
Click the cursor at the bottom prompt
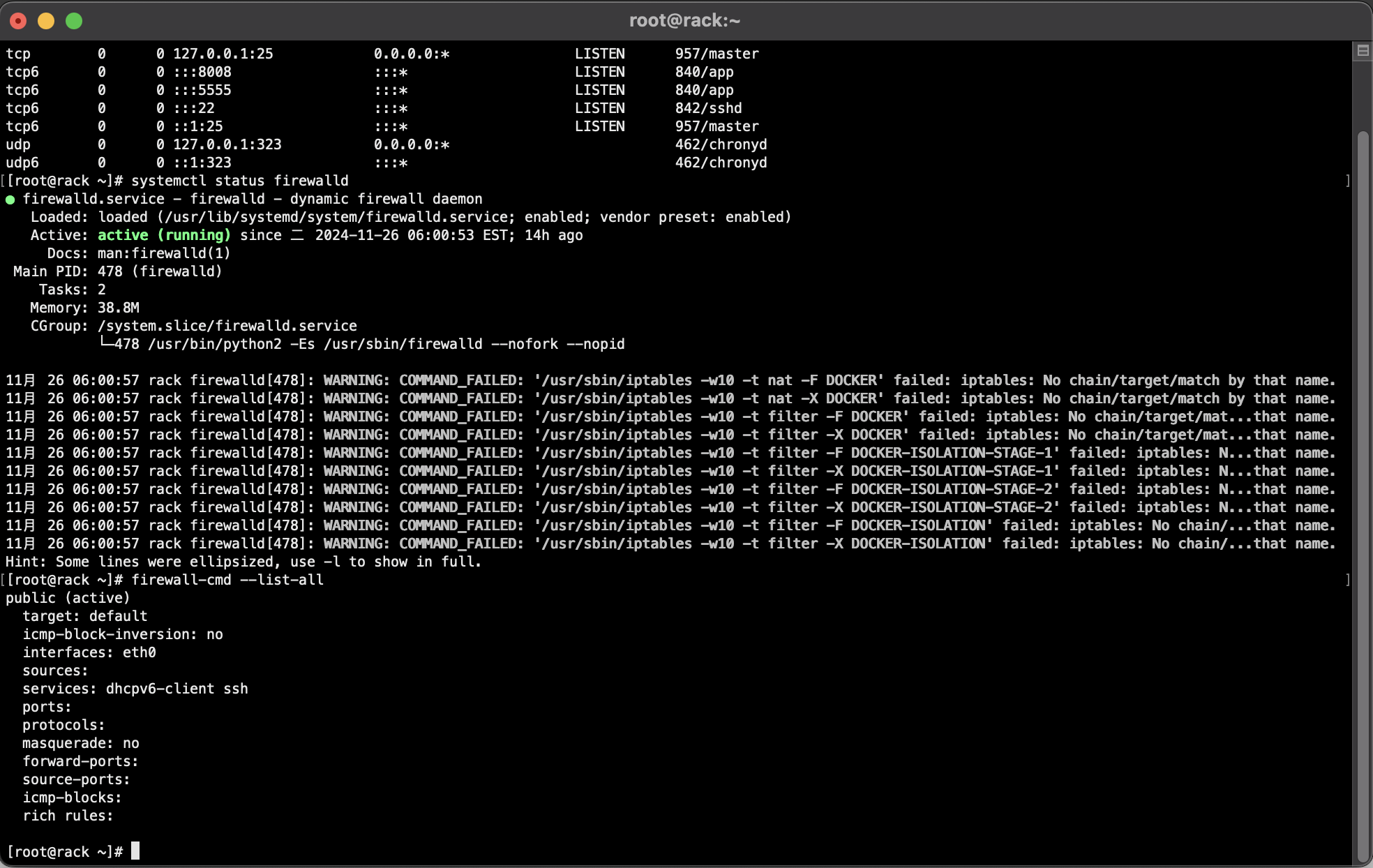(x=135, y=851)
